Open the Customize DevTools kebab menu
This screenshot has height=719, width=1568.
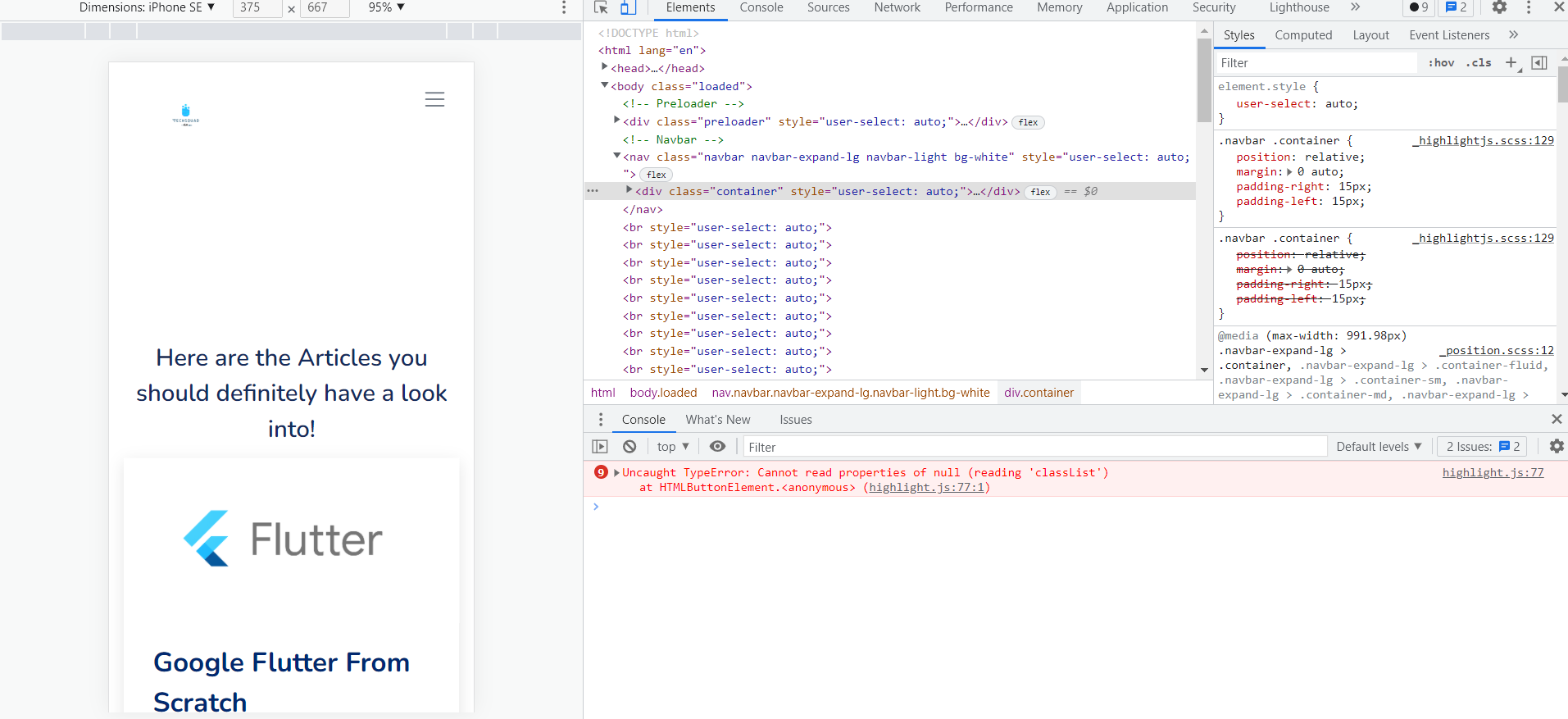click(x=1529, y=7)
